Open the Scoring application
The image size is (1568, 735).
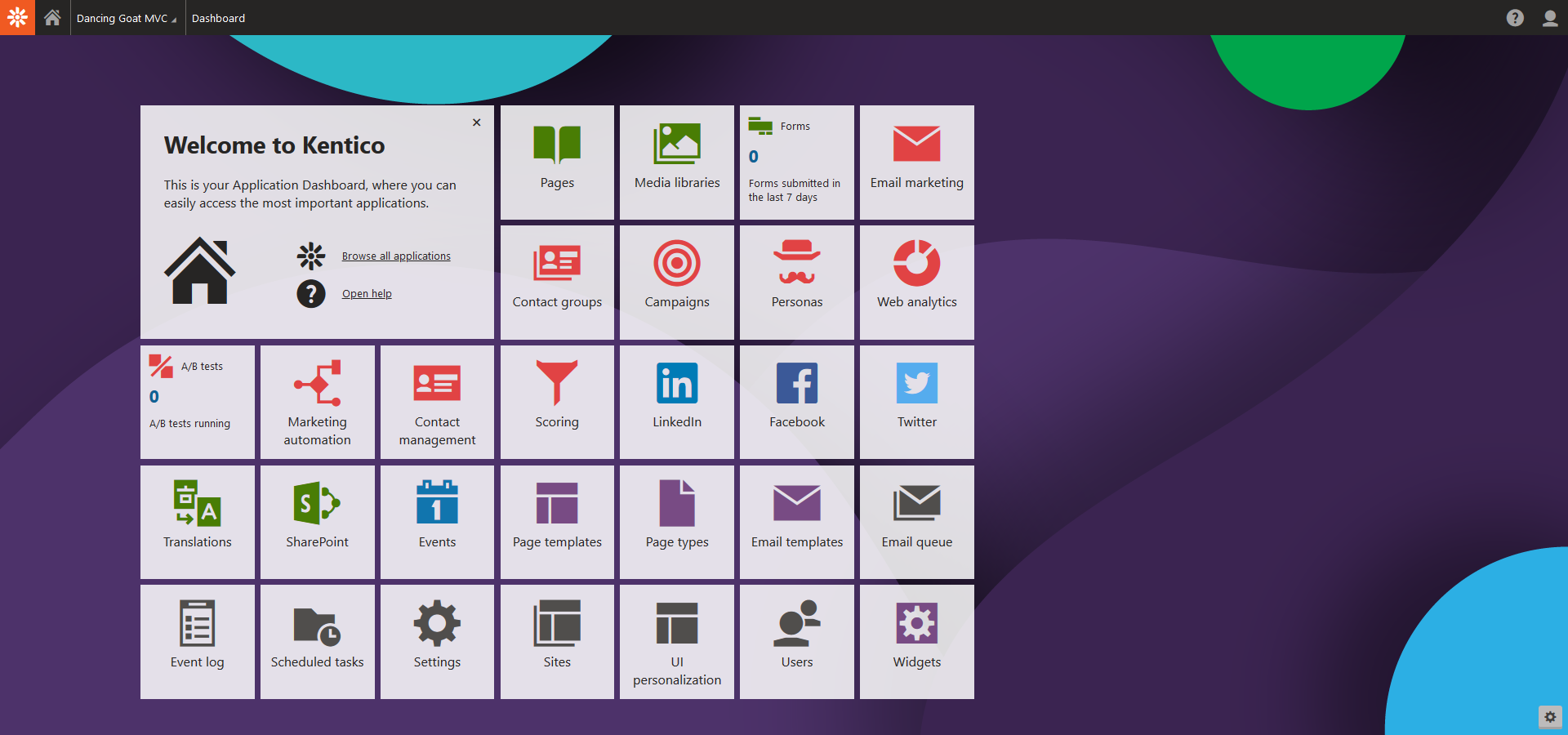point(557,402)
